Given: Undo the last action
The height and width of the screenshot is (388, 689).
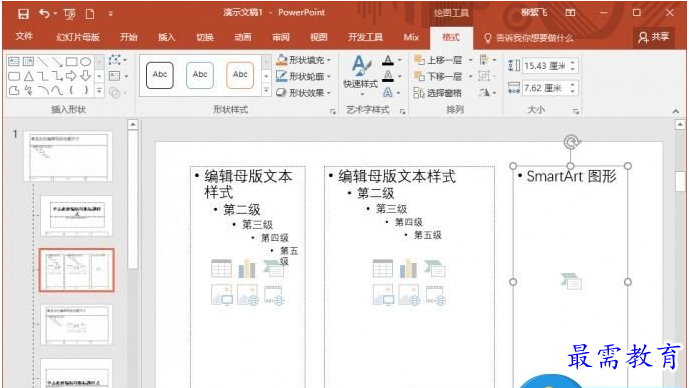Looking at the screenshot, I should click(x=44, y=14).
